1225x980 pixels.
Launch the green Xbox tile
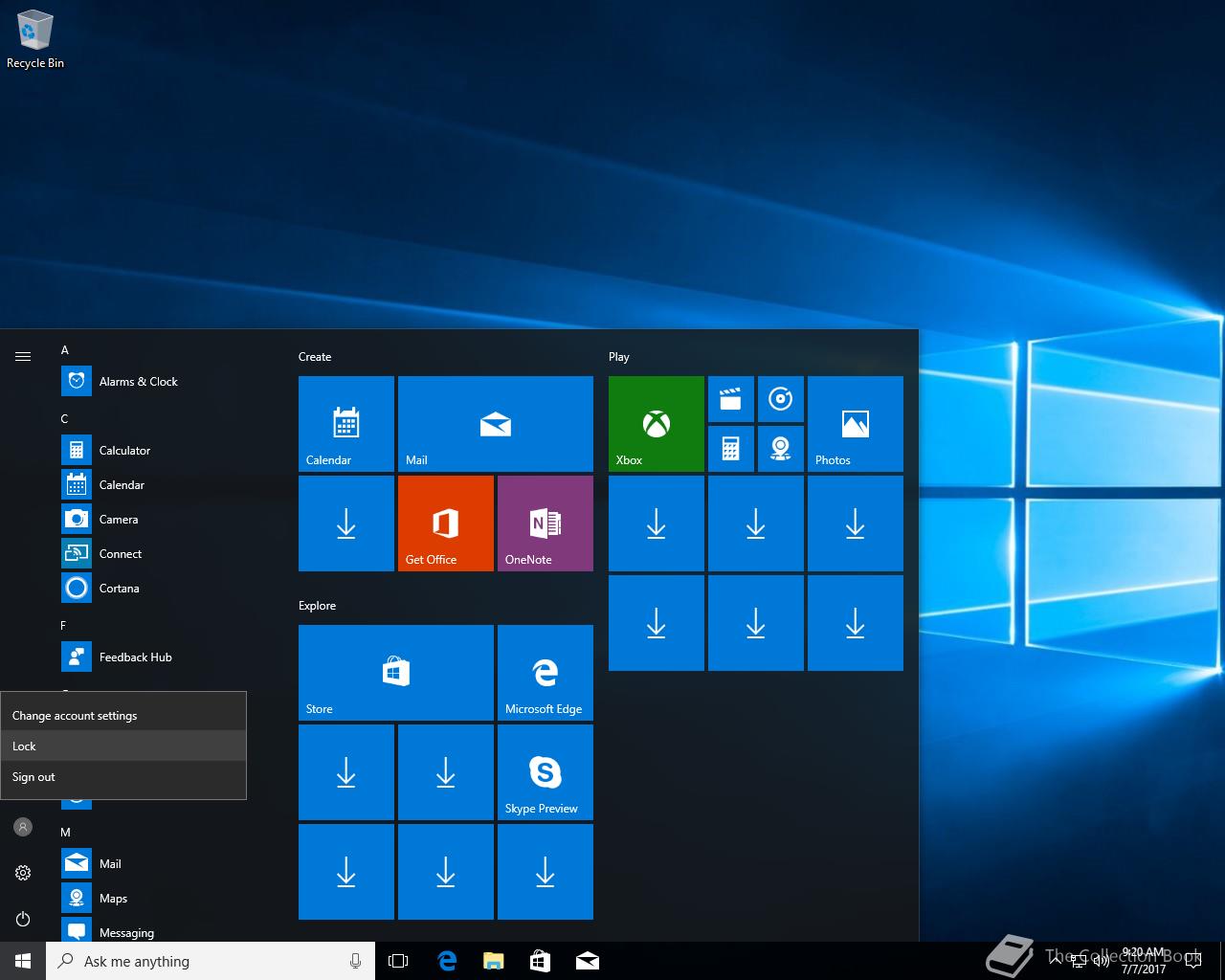657,424
